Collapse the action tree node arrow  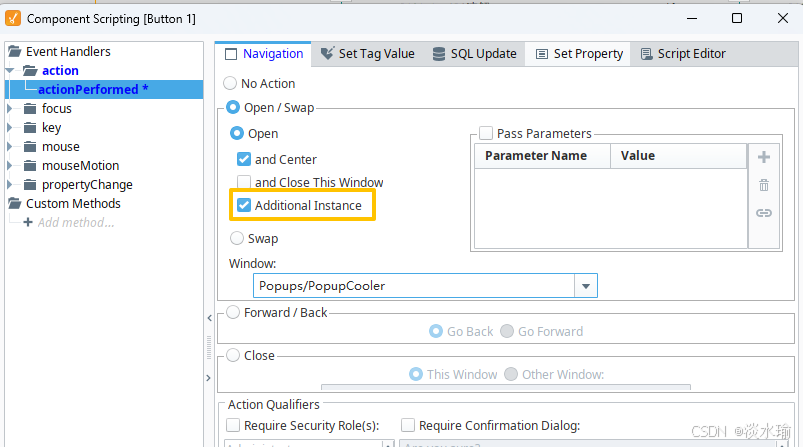[x=10, y=70]
